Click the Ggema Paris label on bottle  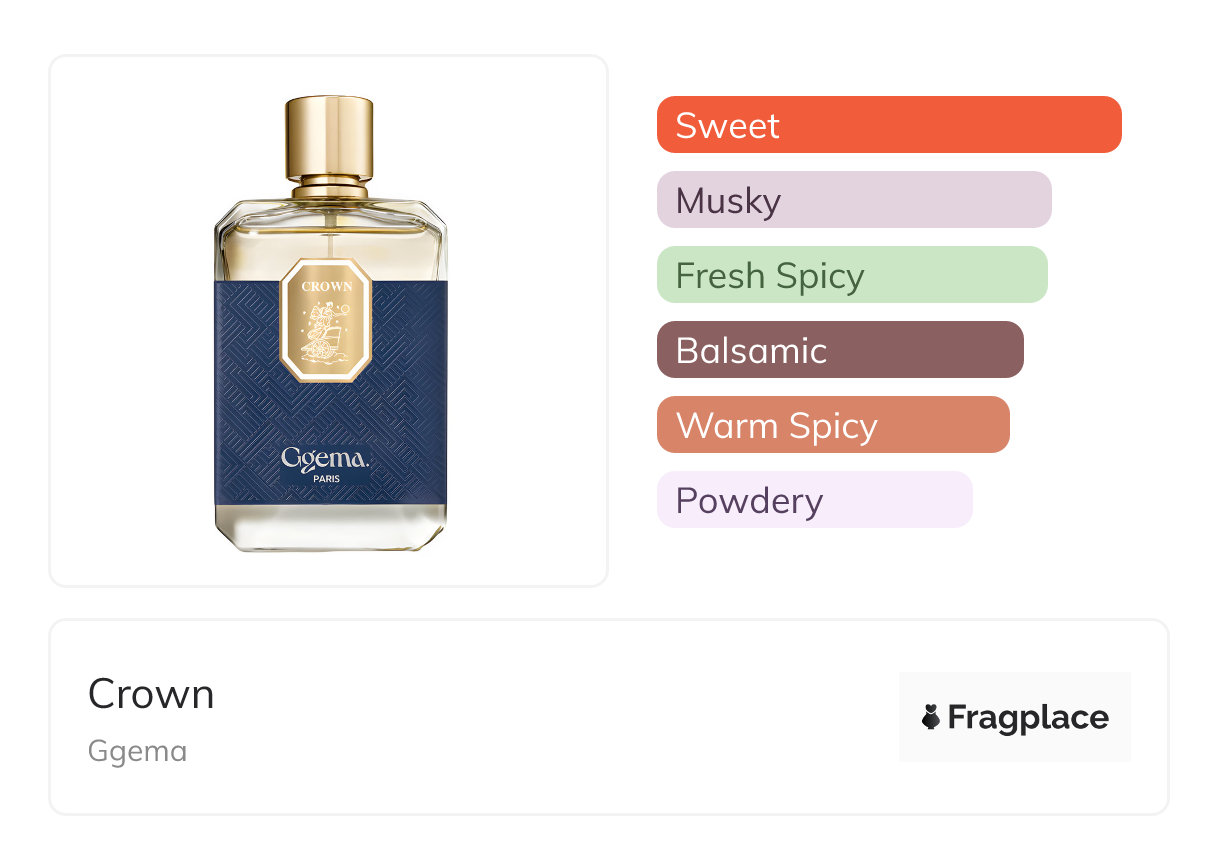click(326, 465)
